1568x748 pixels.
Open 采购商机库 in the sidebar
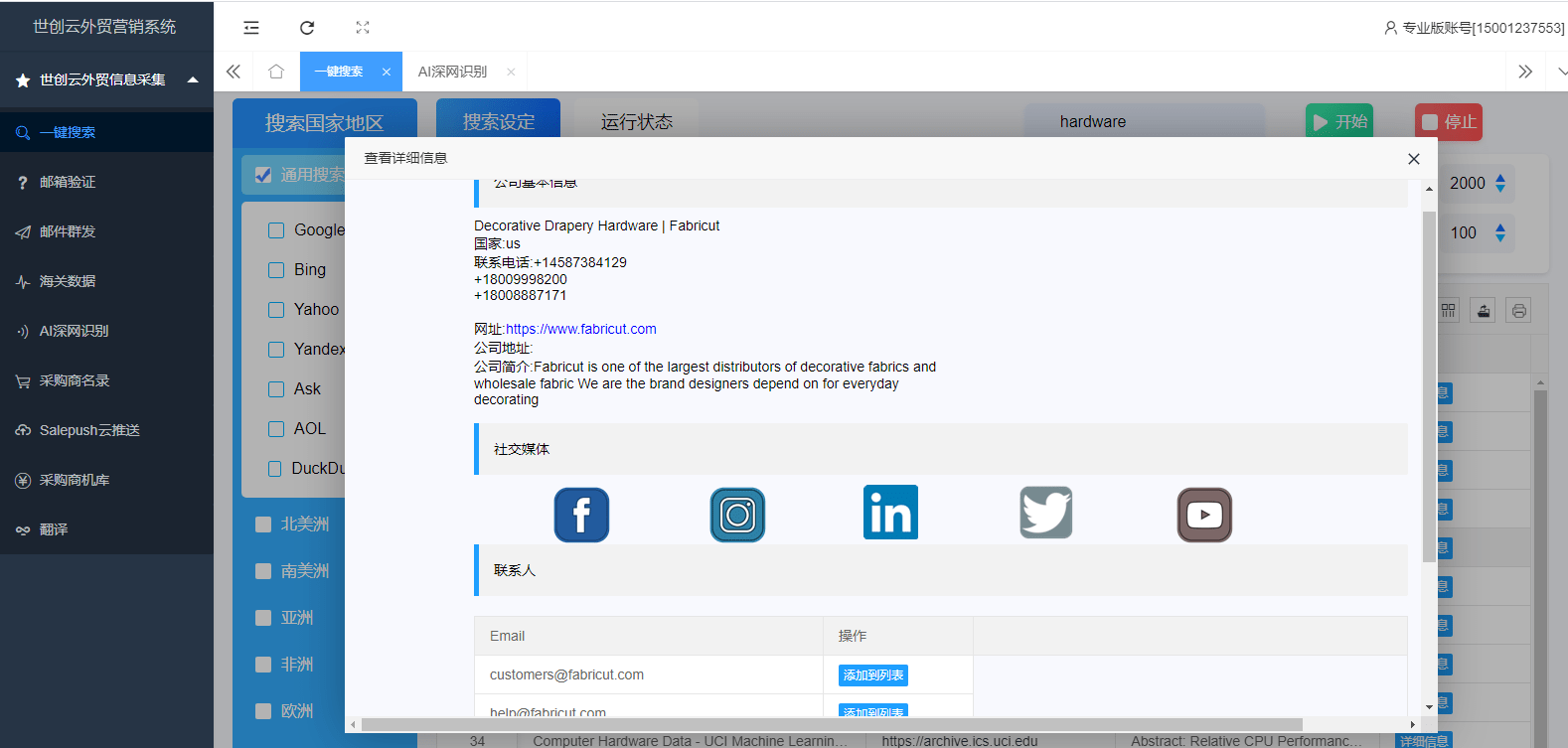point(106,480)
